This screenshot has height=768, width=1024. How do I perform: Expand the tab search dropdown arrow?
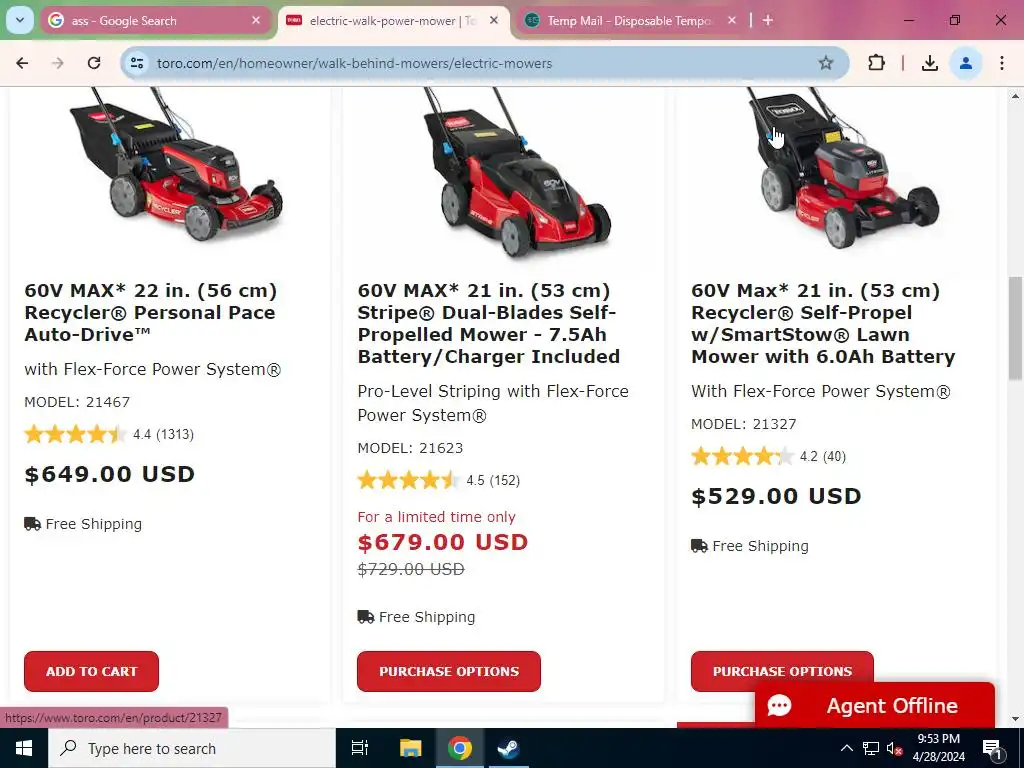(20, 20)
